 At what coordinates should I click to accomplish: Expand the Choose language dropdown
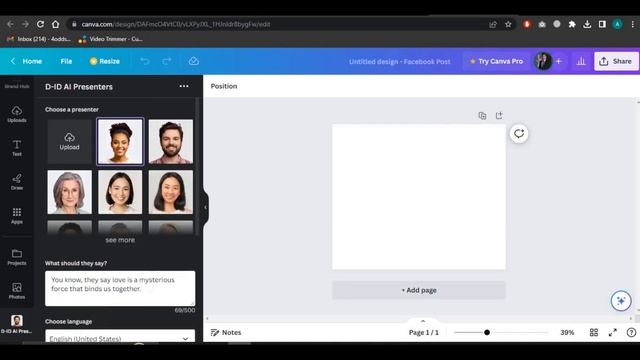tap(120, 336)
